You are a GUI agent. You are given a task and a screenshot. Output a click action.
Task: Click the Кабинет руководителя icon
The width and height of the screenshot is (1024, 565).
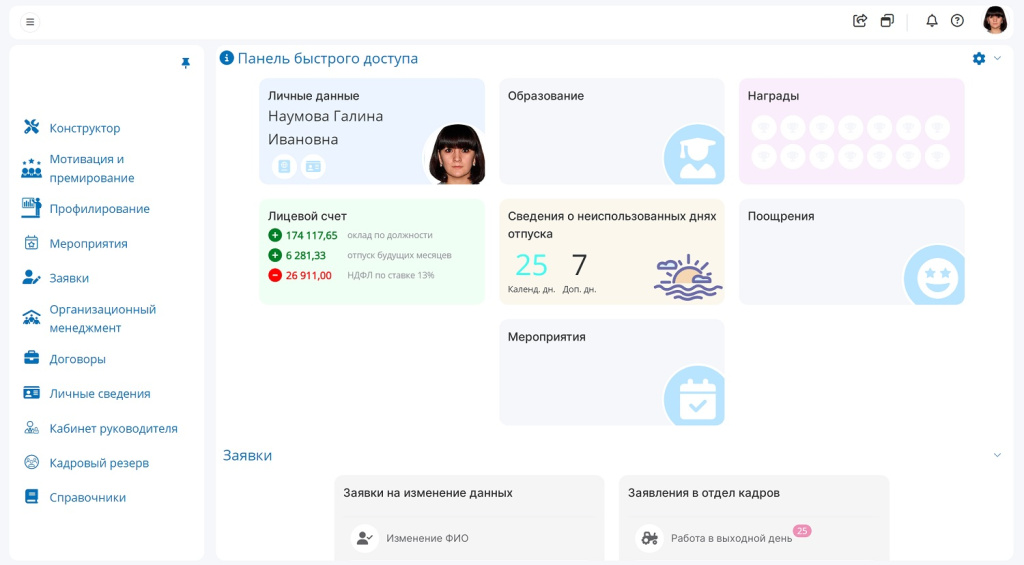coord(31,428)
